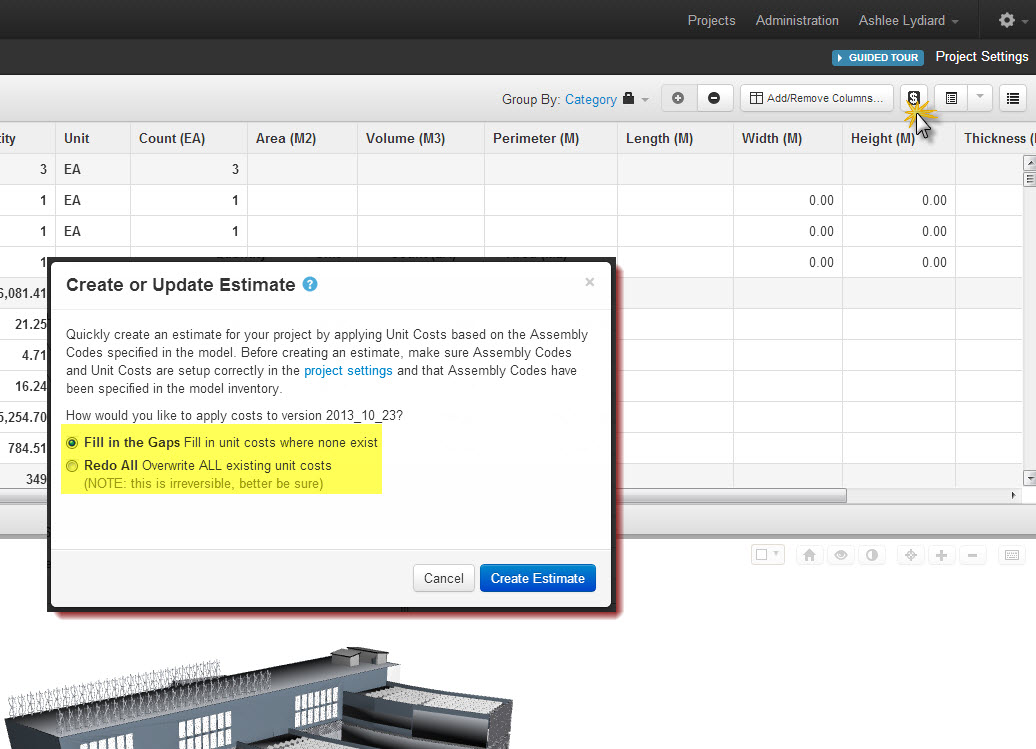Click the report view icon
1036x749 pixels.
click(x=951, y=98)
